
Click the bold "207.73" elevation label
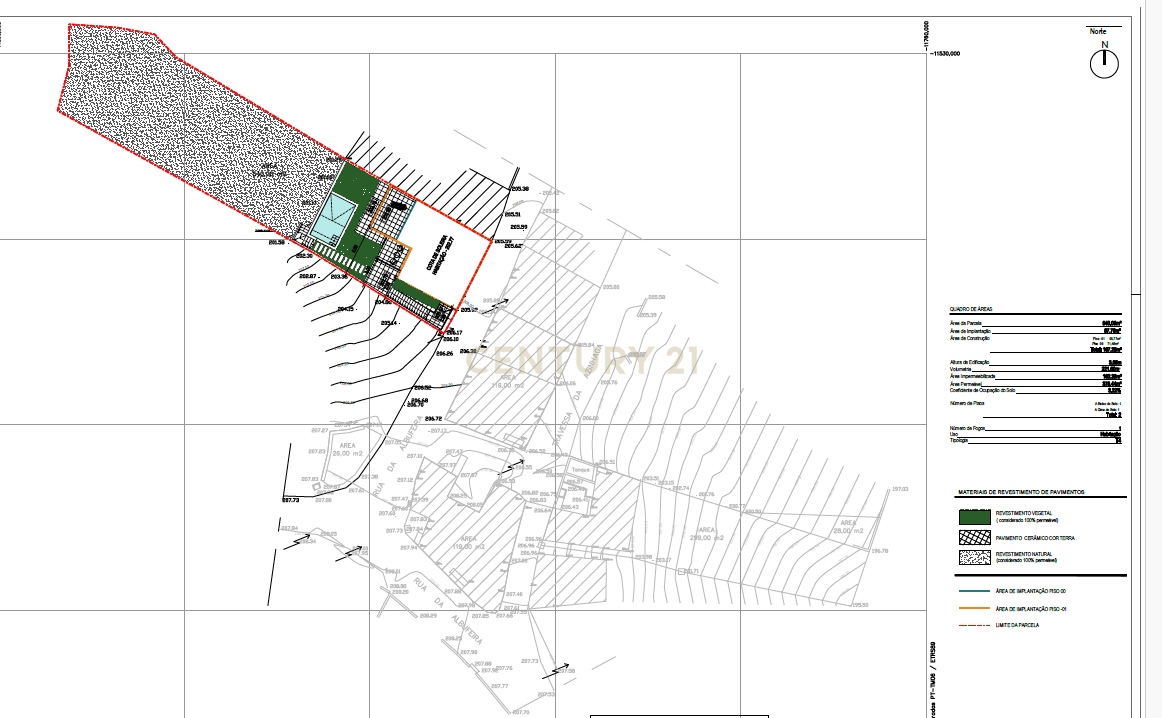pos(290,500)
